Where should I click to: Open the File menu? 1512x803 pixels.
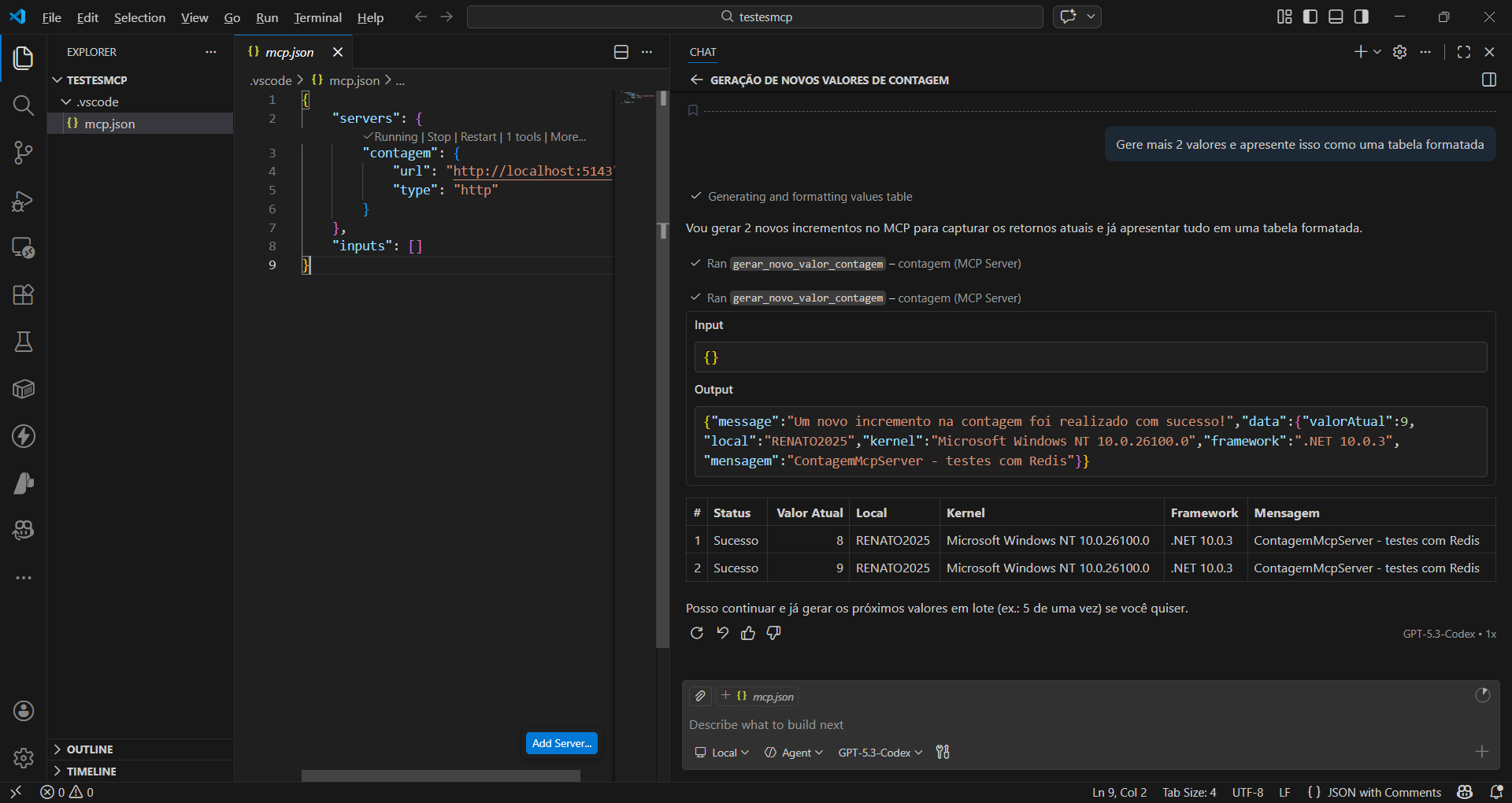[x=51, y=17]
